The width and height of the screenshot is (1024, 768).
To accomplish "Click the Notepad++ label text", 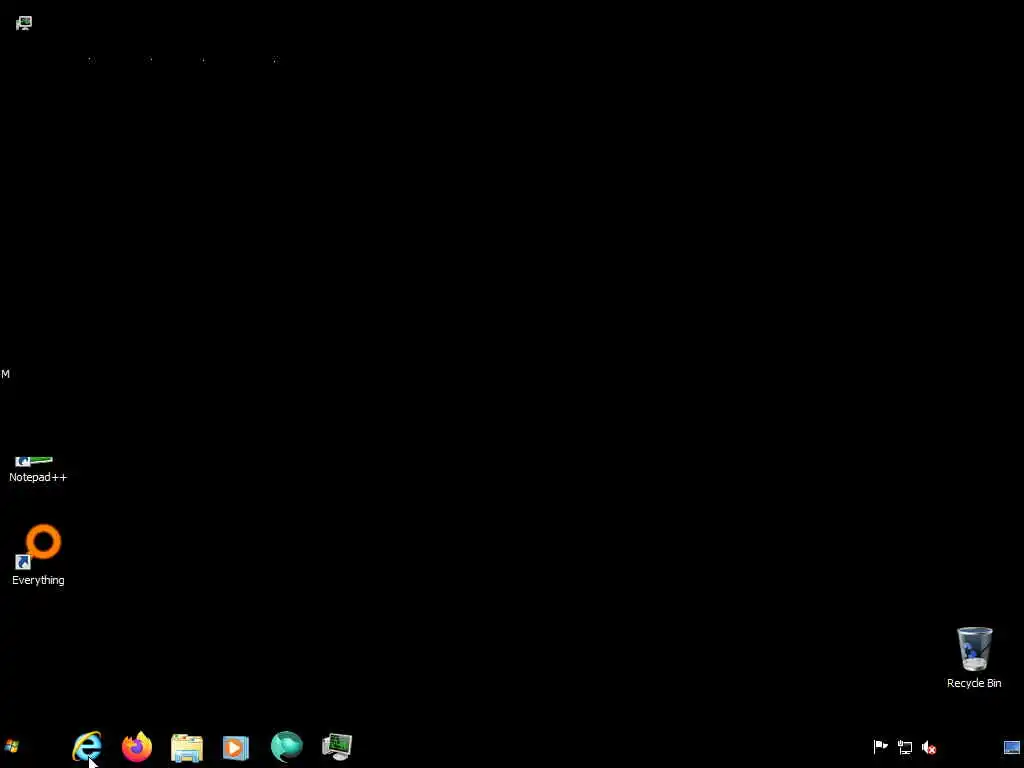I will (38, 477).
